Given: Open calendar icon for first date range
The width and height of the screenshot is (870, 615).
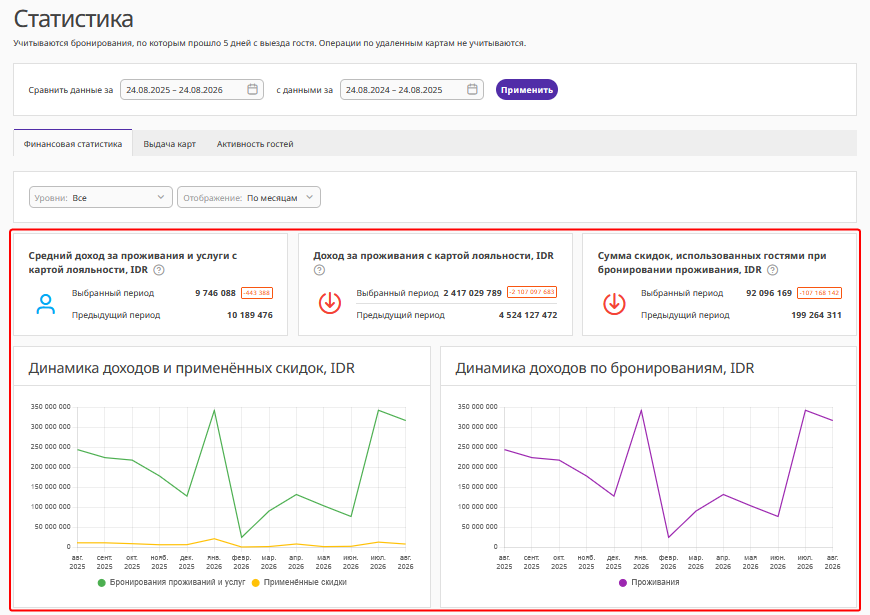Looking at the screenshot, I should 252,89.
